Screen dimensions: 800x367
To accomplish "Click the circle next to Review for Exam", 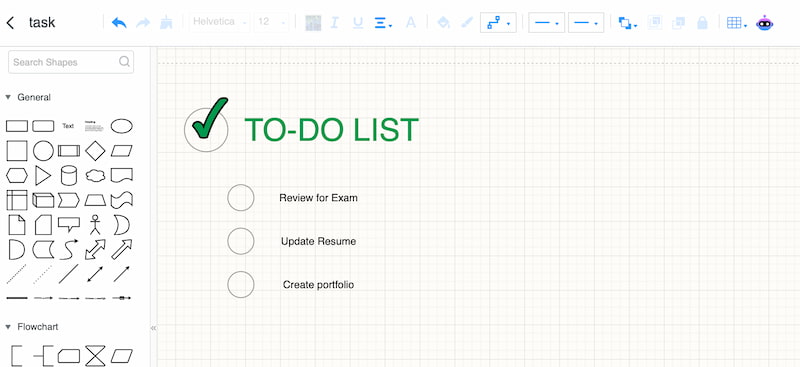I will [241, 198].
